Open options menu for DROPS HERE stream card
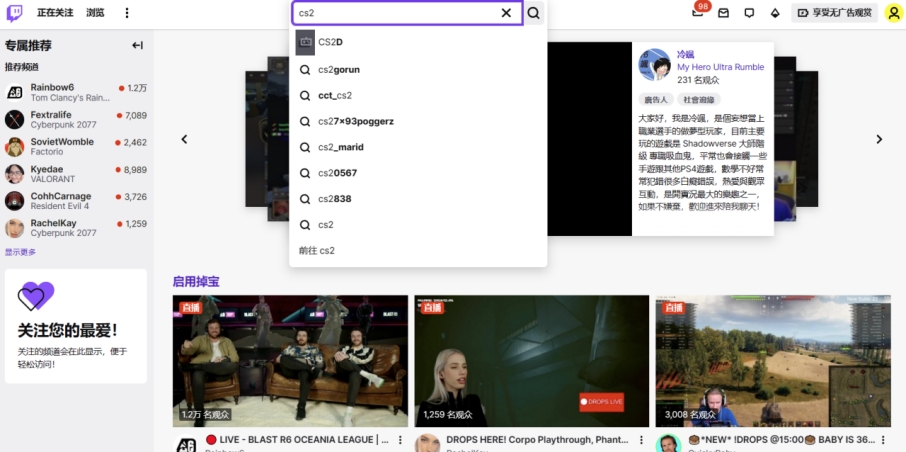The width and height of the screenshot is (906, 452). pyautogui.click(x=641, y=440)
